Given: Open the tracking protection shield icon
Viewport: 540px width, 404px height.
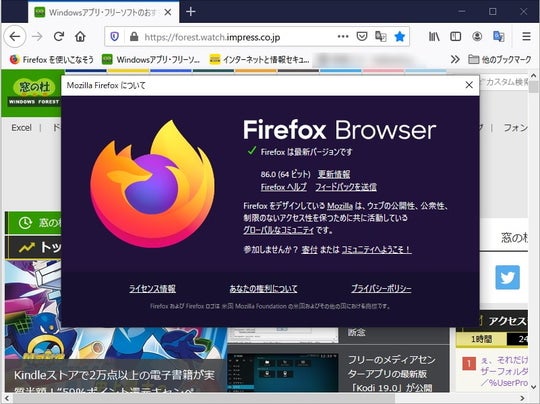Looking at the screenshot, I should pyautogui.click(x=114, y=37).
